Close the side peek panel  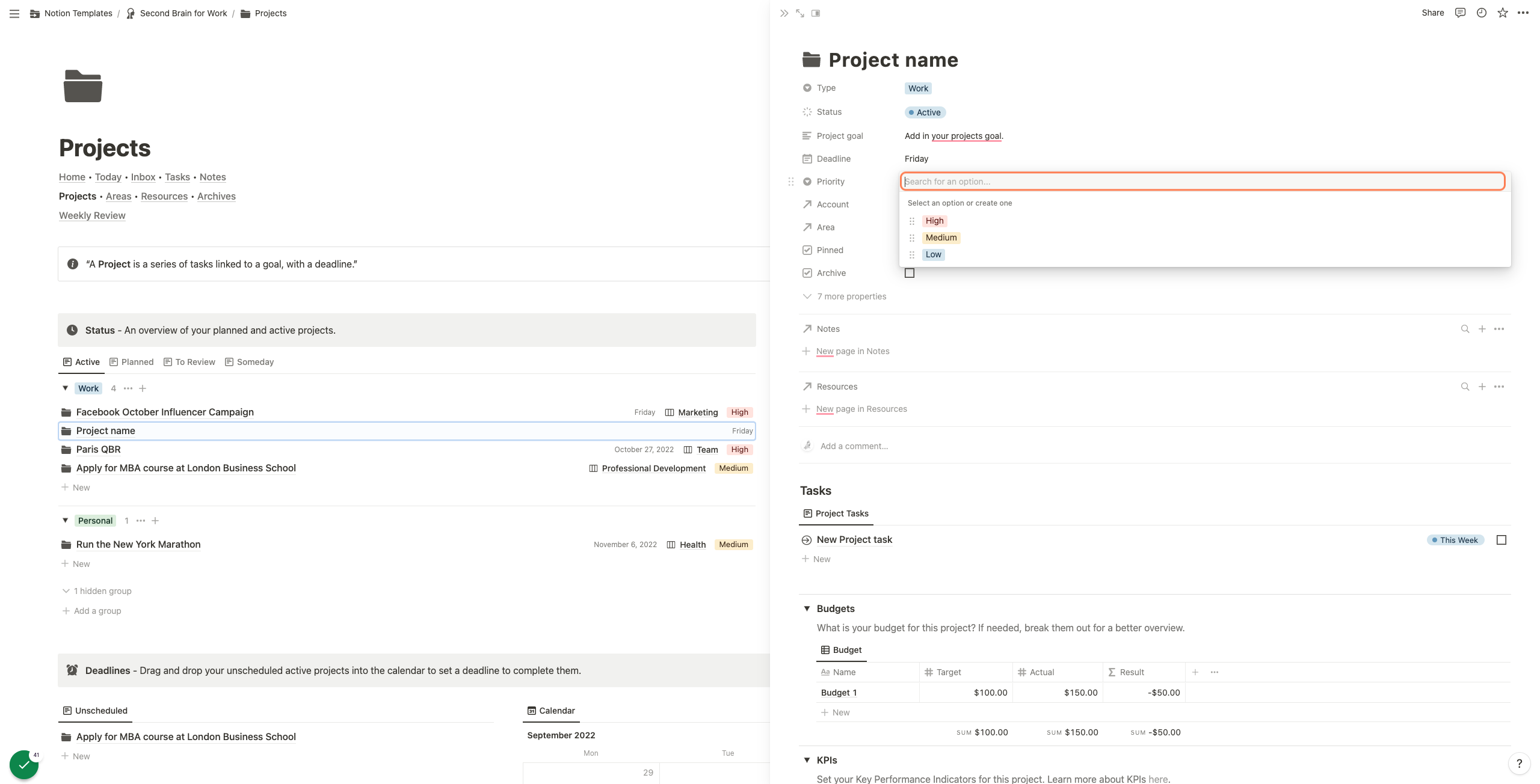pyautogui.click(x=784, y=13)
